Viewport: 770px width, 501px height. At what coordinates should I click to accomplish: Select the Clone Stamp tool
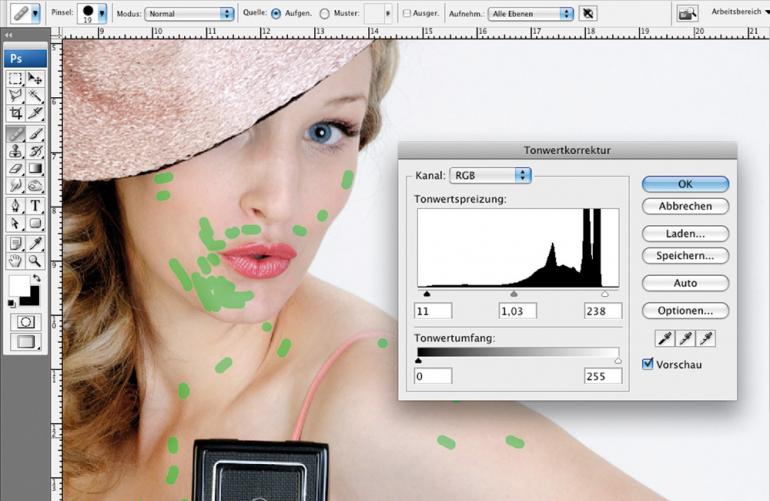click(15, 151)
